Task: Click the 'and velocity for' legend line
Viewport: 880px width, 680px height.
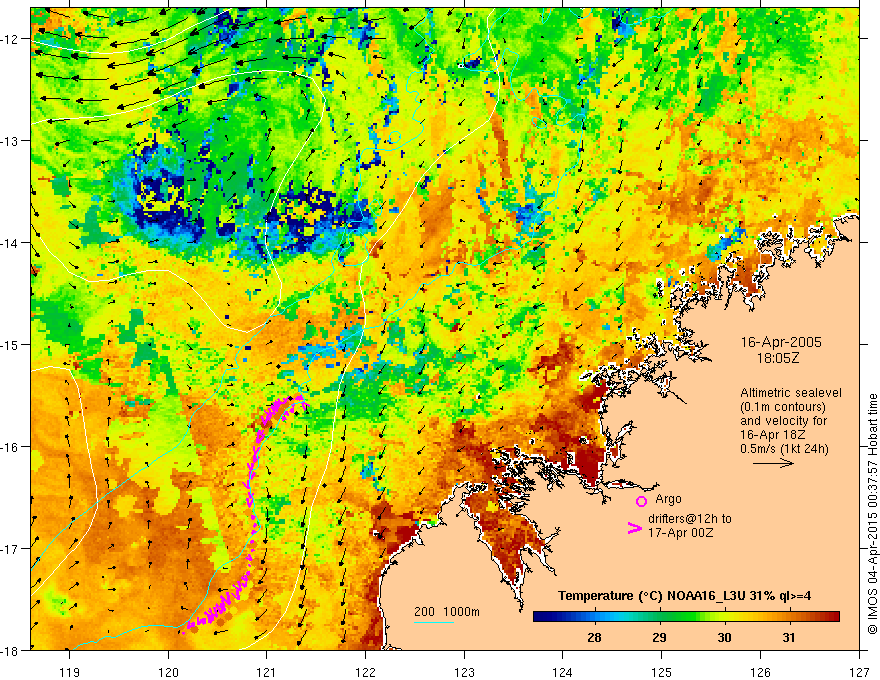Action: pos(783,421)
